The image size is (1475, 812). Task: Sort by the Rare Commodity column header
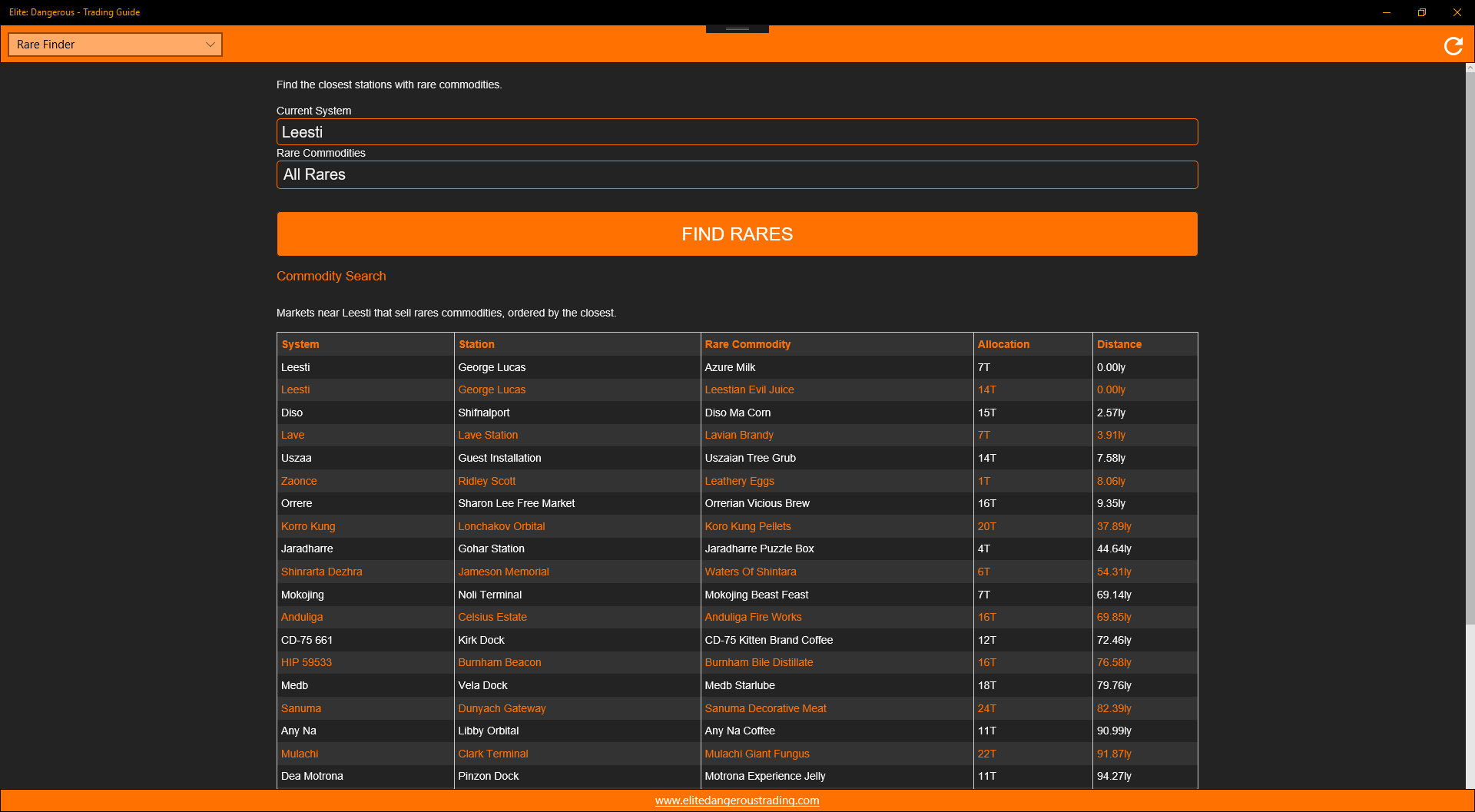747,344
